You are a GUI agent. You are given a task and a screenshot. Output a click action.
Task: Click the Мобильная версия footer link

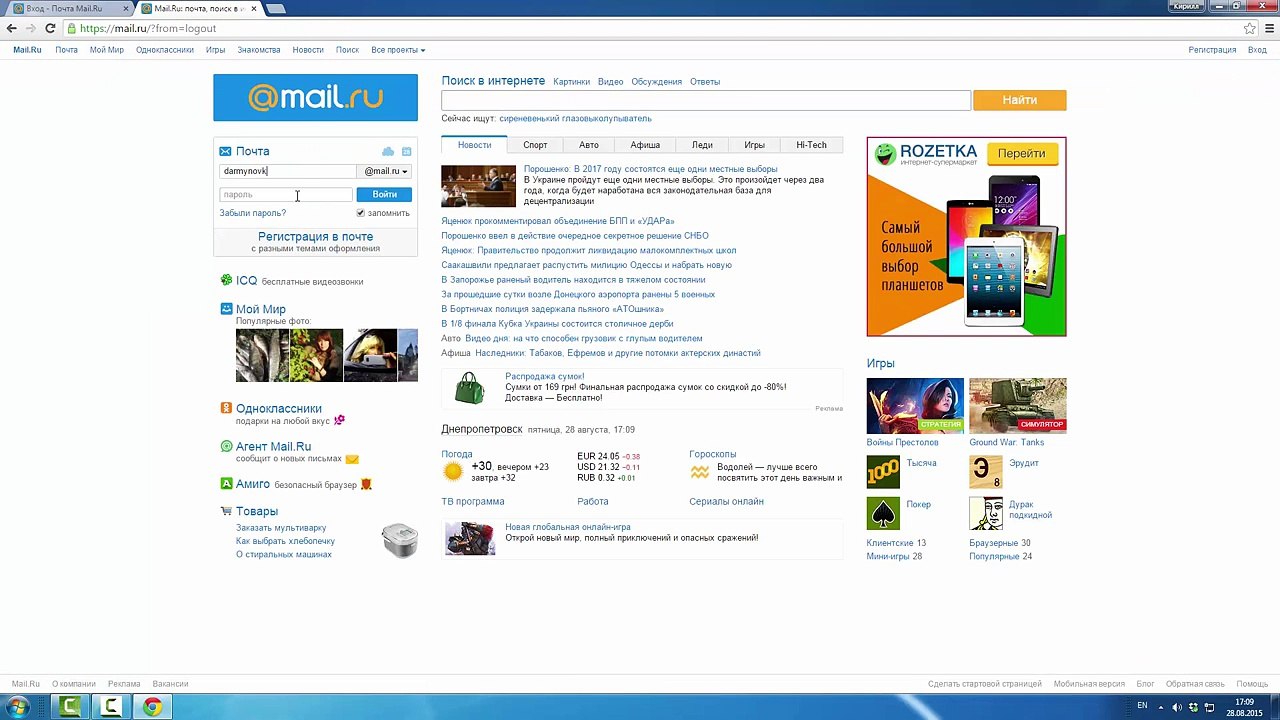pyautogui.click(x=1089, y=684)
